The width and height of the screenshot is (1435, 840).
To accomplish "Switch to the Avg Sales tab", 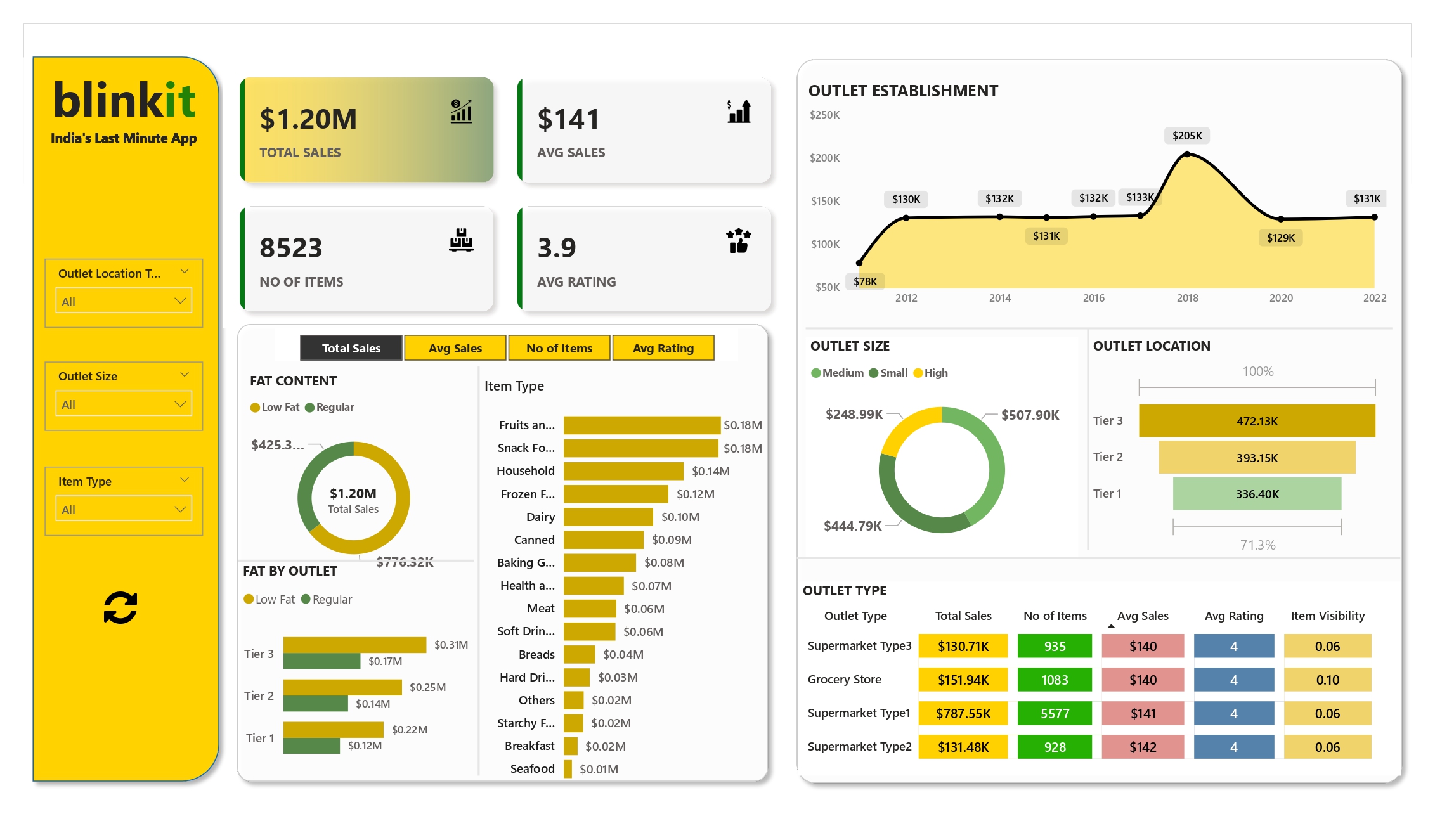I will pos(455,348).
